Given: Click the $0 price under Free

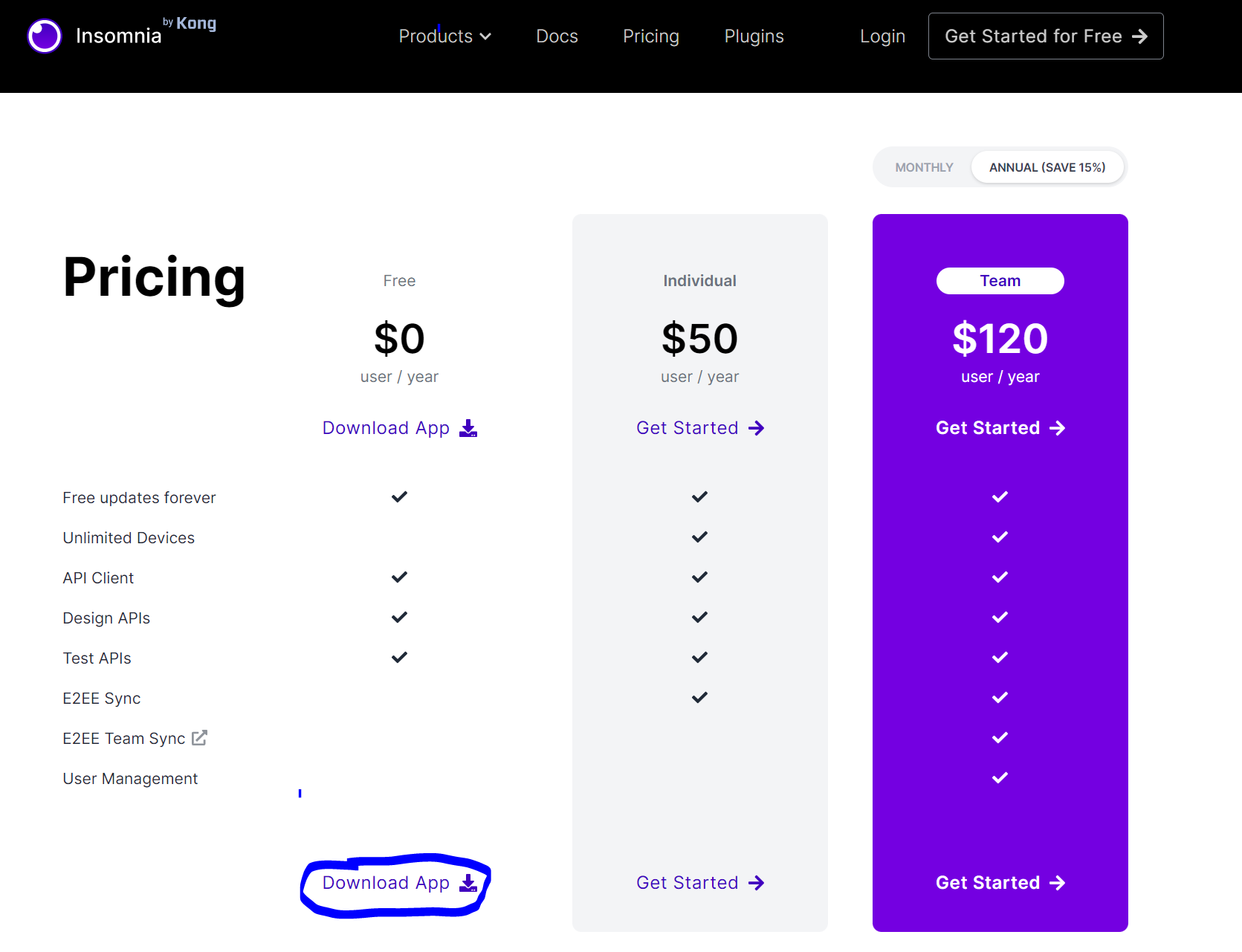Looking at the screenshot, I should (400, 339).
